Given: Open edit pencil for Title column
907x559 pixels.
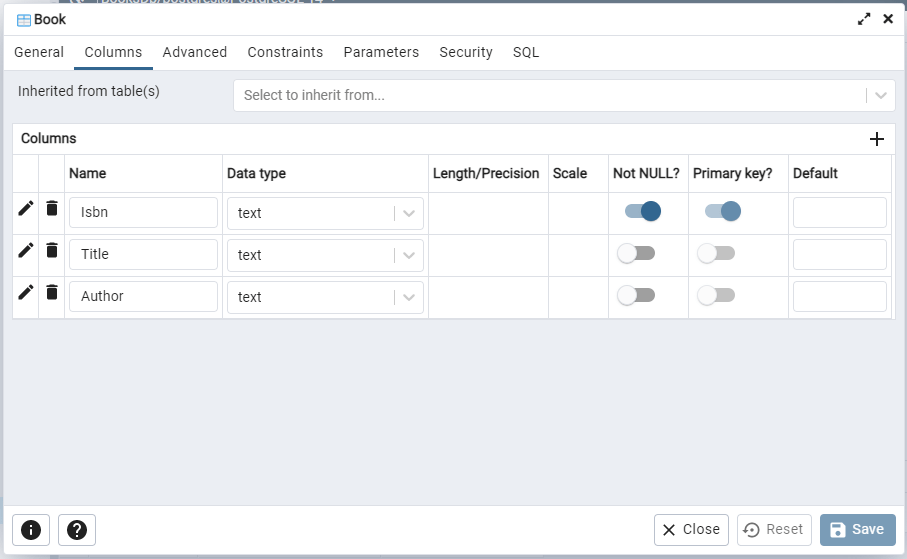Looking at the screenshot, I should [26, 251].
